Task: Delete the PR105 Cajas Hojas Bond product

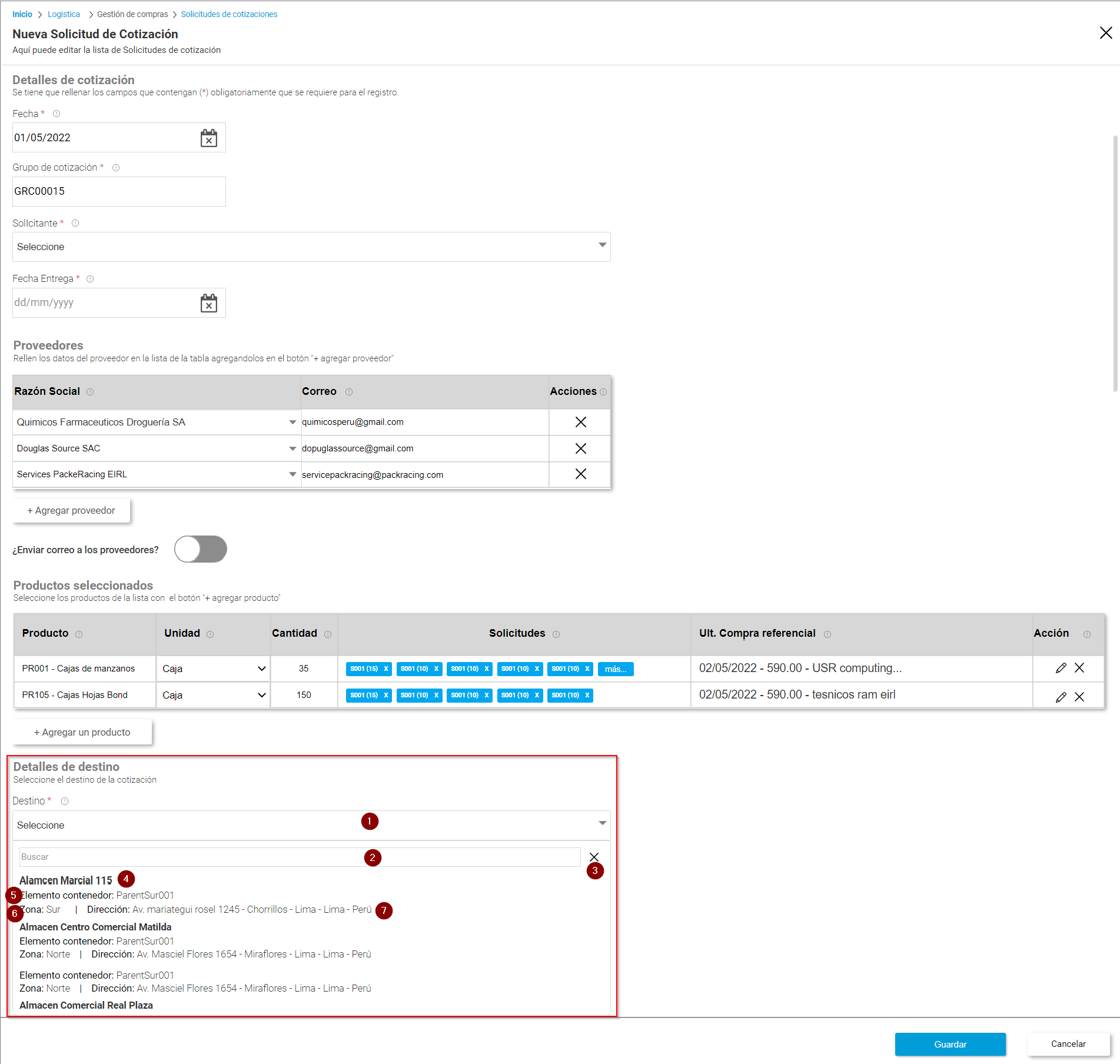Action: point(1079,696)
